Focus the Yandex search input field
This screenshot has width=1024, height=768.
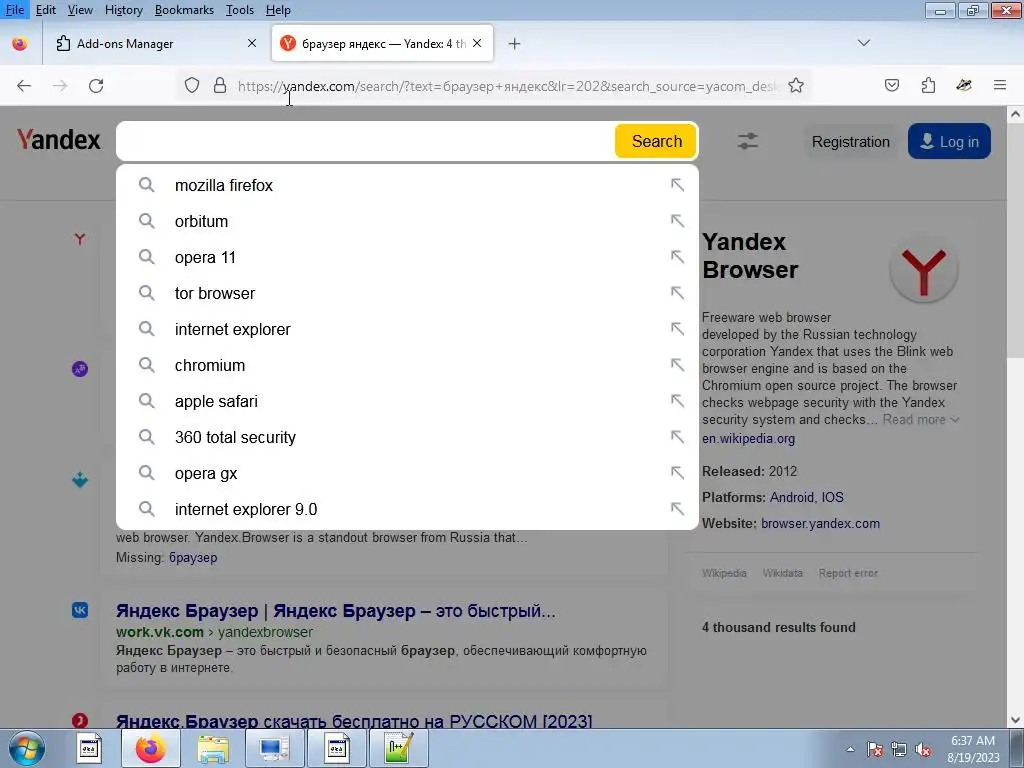click(366, 141)
